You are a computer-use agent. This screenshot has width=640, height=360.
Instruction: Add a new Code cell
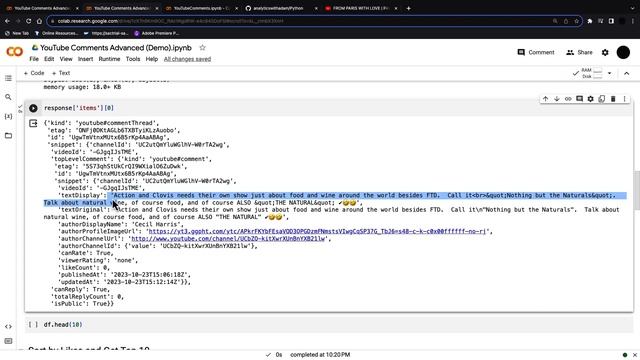tap(34, 73)
